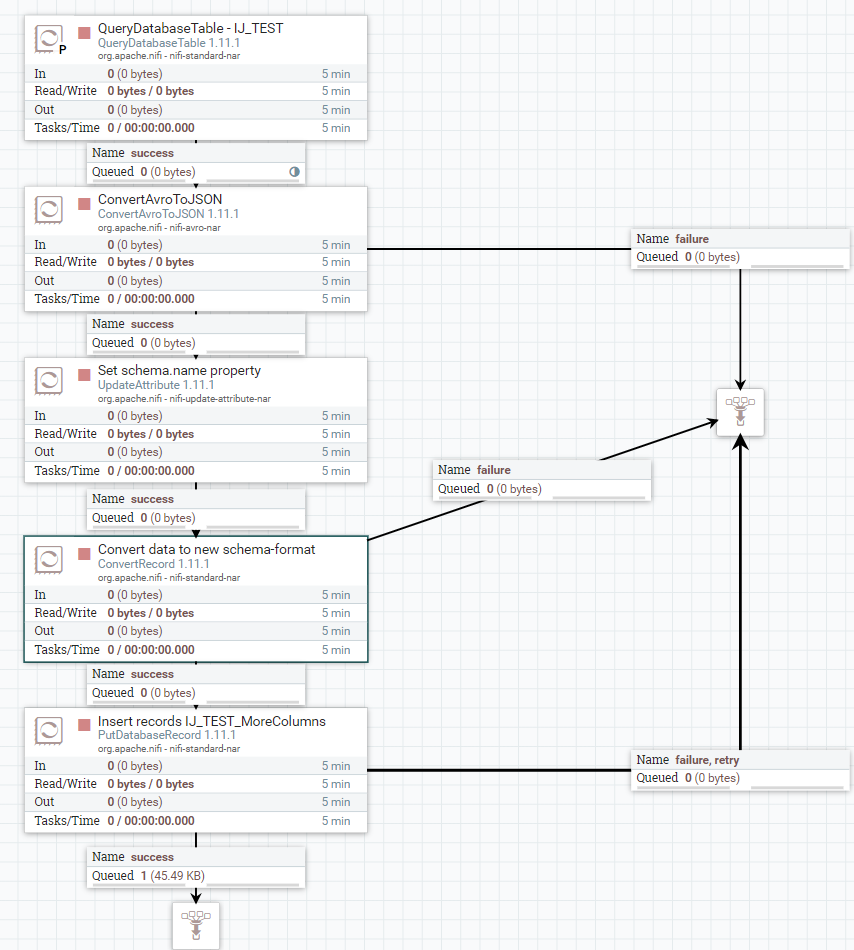Screen dimensions: 854x950
Task: Select success connection below ConvertAvroToJSON
Action: click(x=196, y=334)
